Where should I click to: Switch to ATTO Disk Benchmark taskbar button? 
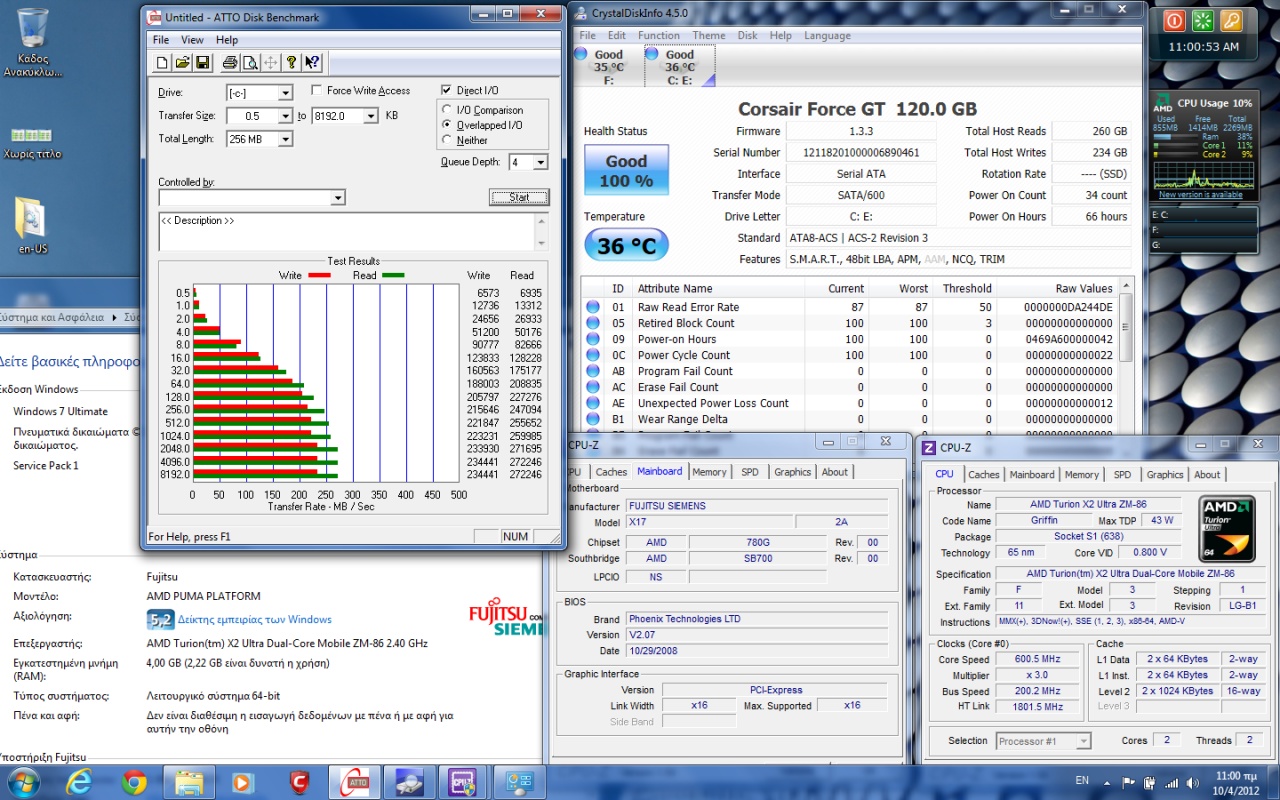coord(354,782)
